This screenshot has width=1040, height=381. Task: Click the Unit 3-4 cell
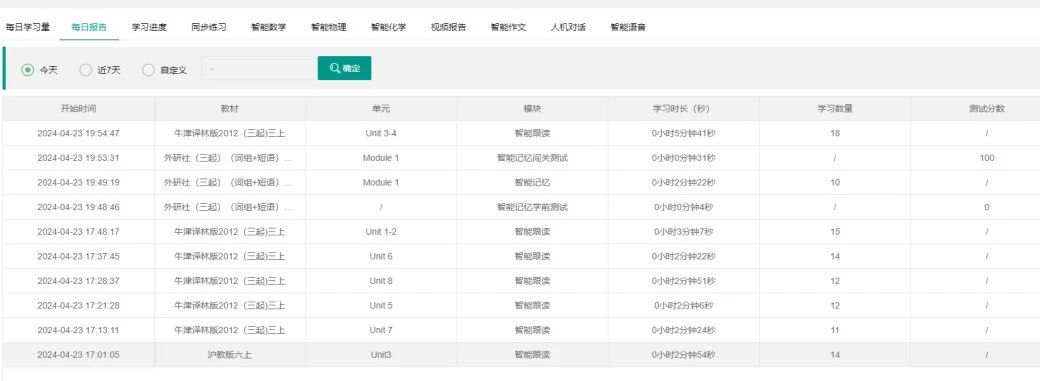click(x=381, y=133)
